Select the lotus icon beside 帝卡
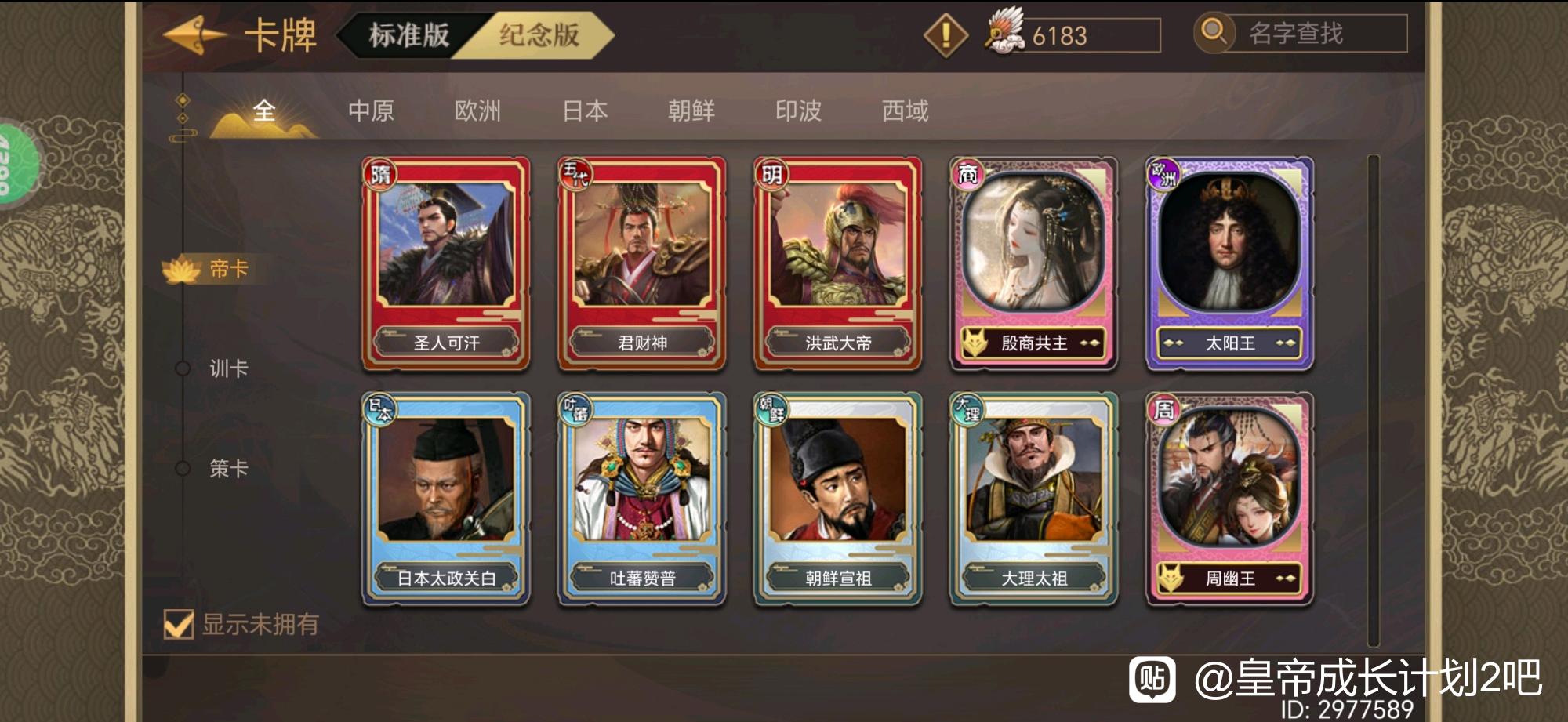The height and width of the screenshot is (722, 1568). (x=182, y=270)
